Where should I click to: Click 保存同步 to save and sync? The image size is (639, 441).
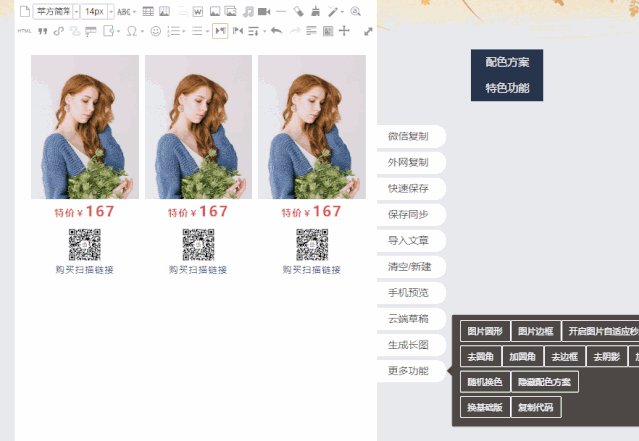411,215
